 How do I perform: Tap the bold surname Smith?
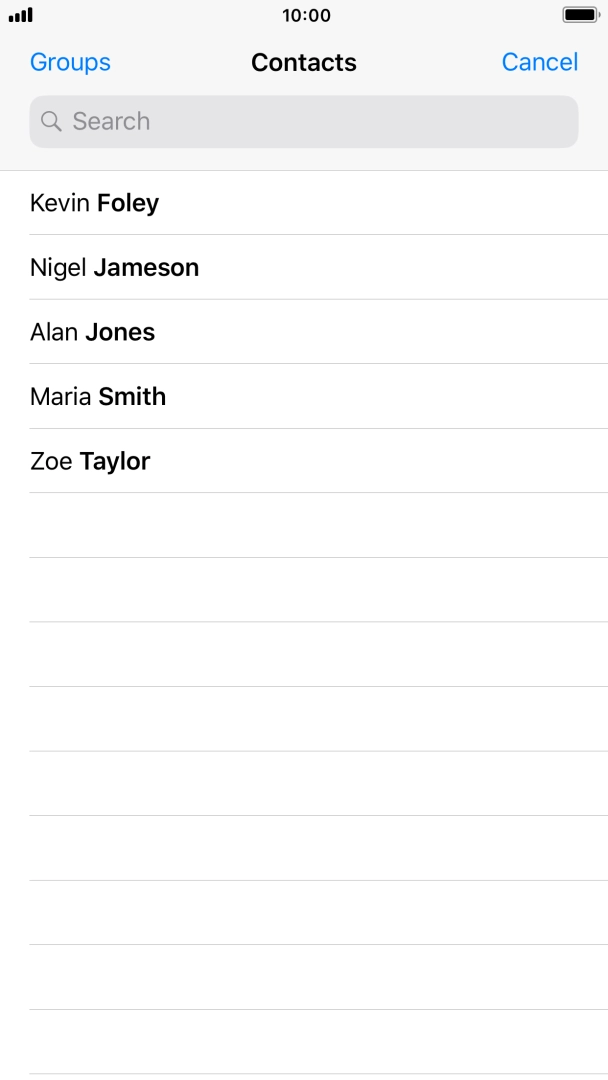132,396
